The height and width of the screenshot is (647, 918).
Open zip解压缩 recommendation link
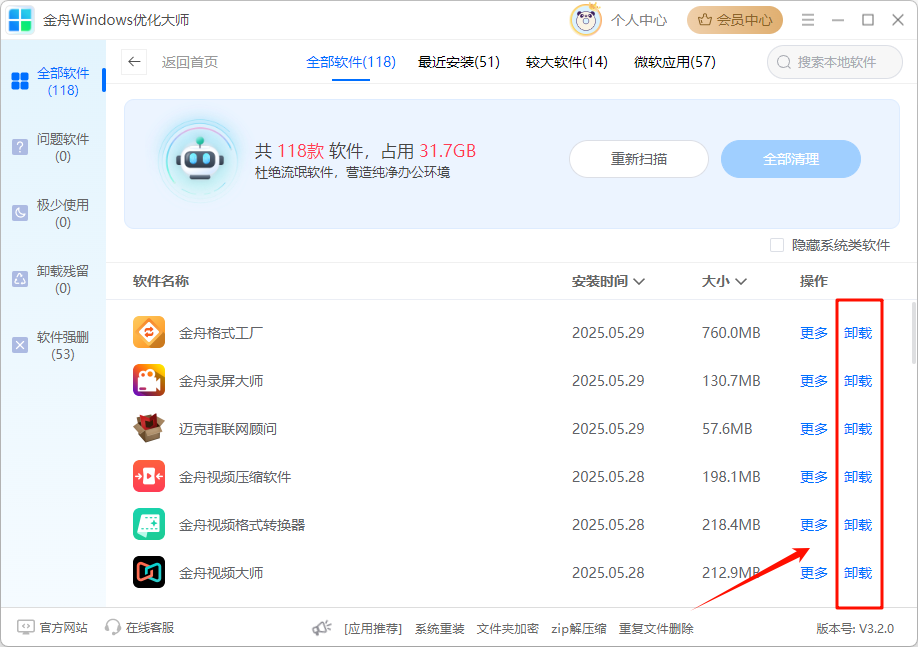(x=578, y=629)
